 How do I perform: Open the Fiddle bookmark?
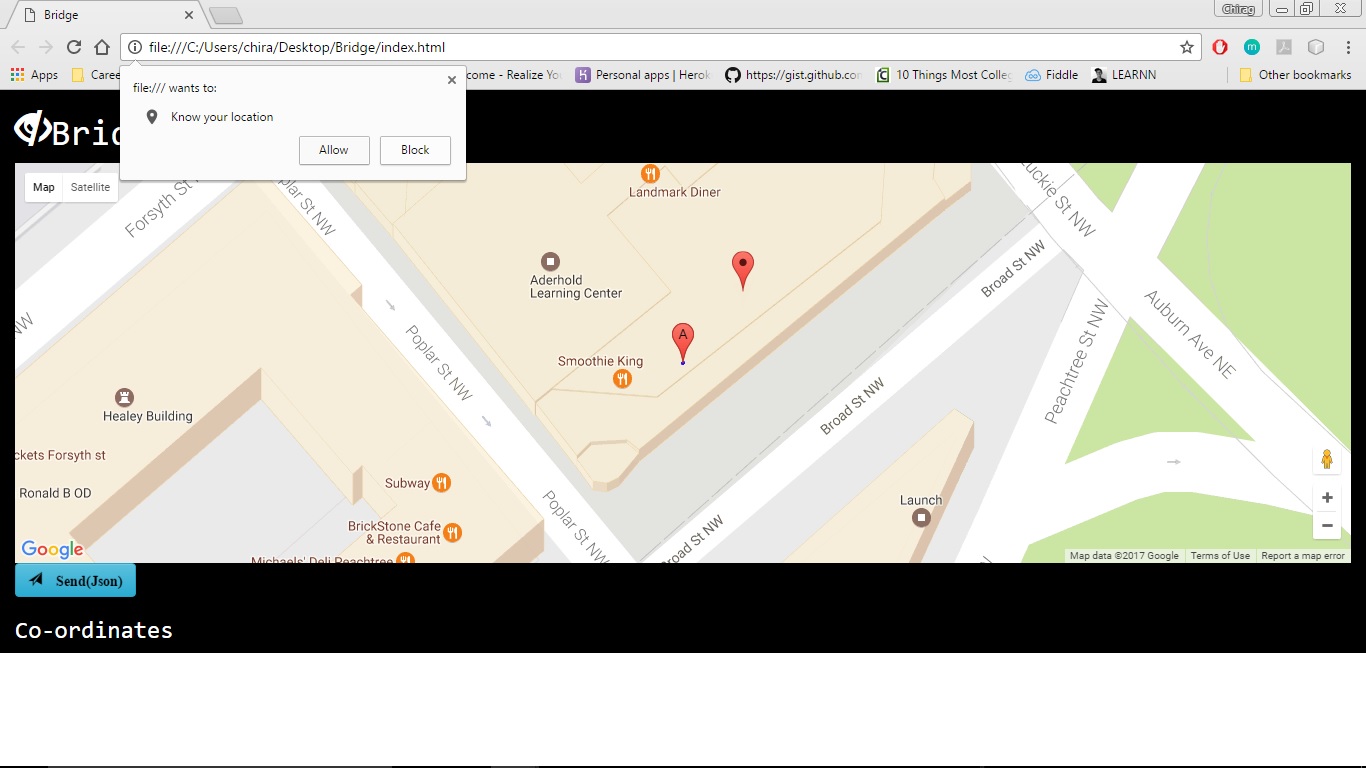[1052, 75]
